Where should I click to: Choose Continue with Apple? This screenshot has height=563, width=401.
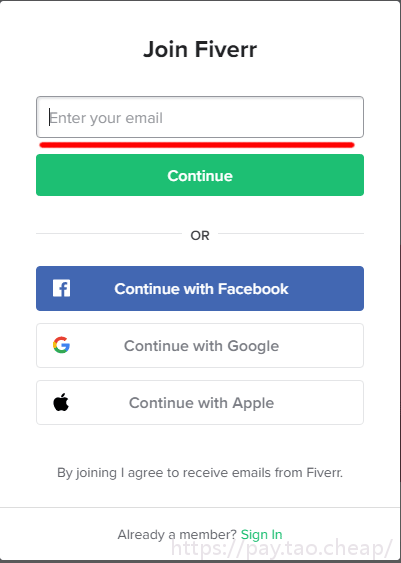pyautogui.click(x=200, y=403)
